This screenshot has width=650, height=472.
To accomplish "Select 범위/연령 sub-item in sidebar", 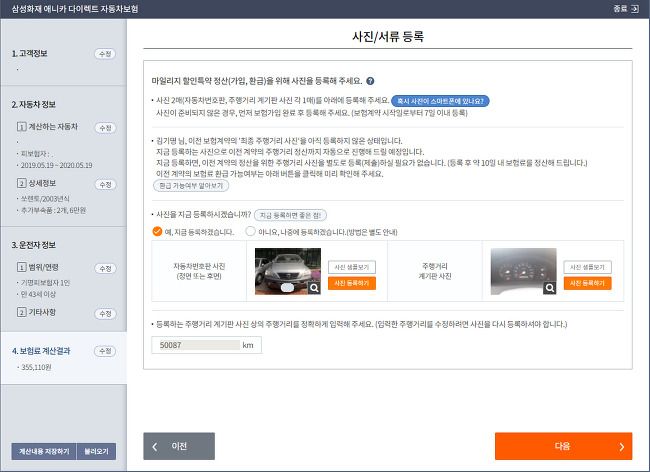I will (x=38, y=267).
